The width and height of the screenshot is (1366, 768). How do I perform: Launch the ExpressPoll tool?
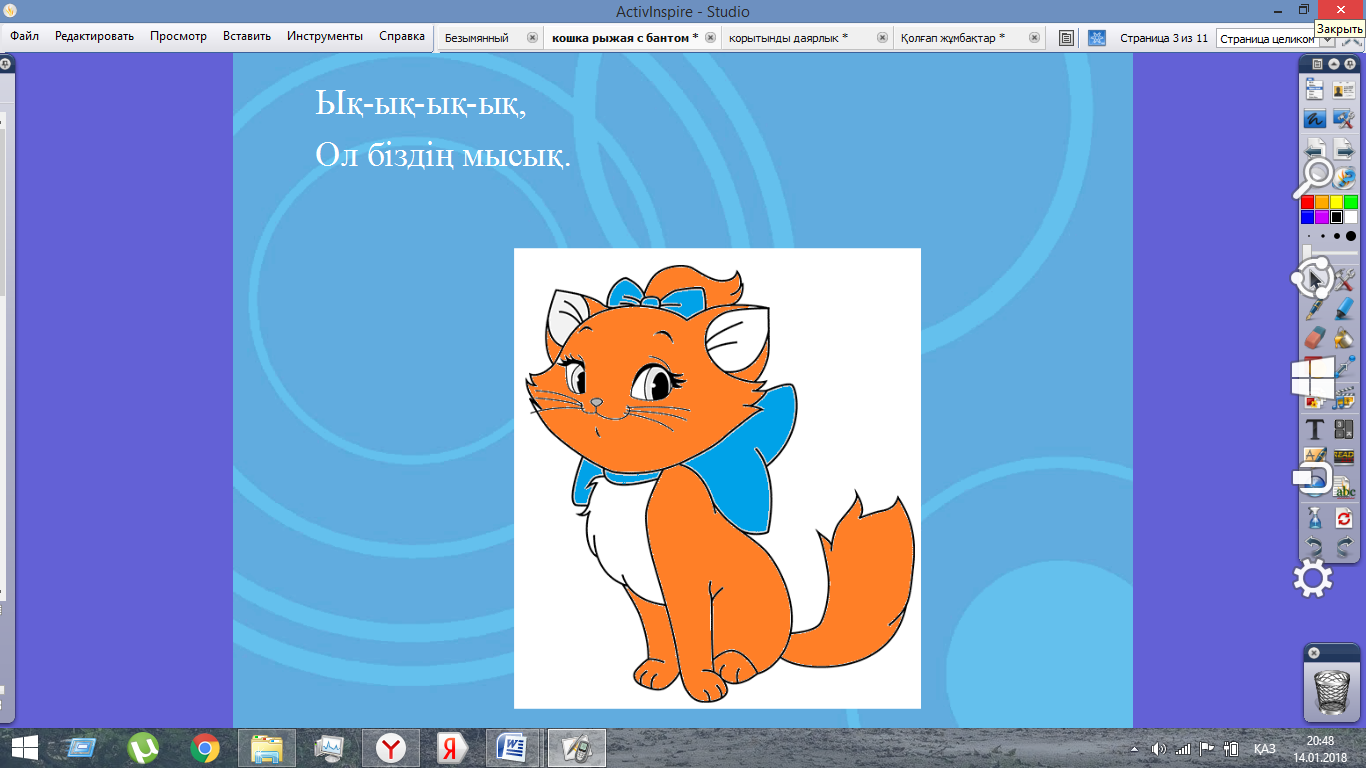(x=1344, y=178)
